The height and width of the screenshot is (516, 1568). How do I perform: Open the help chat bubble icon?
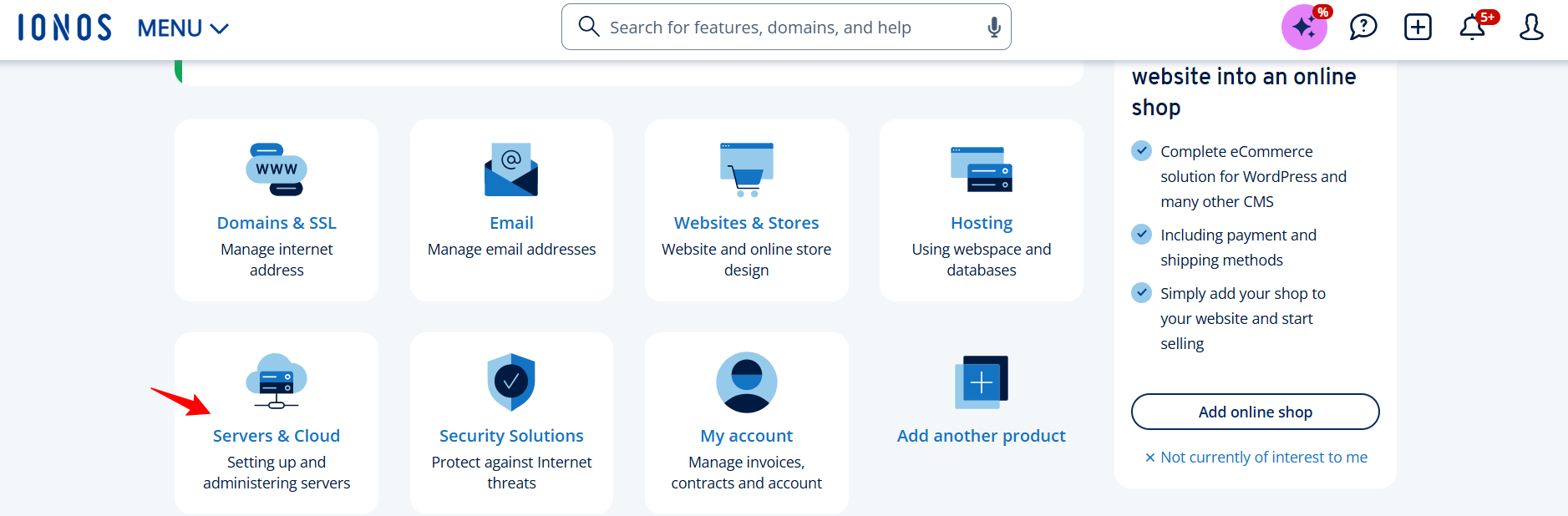click(x=1363, y=27)
